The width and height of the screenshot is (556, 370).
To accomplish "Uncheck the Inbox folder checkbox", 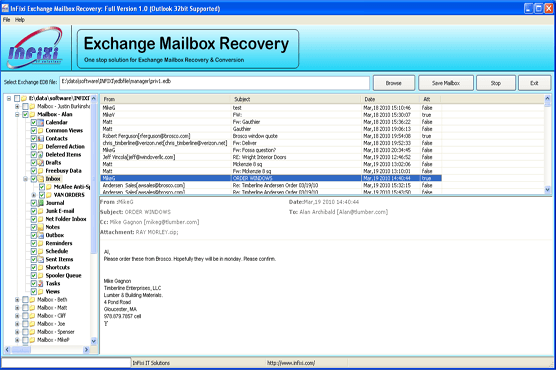I will click(33, 179).
